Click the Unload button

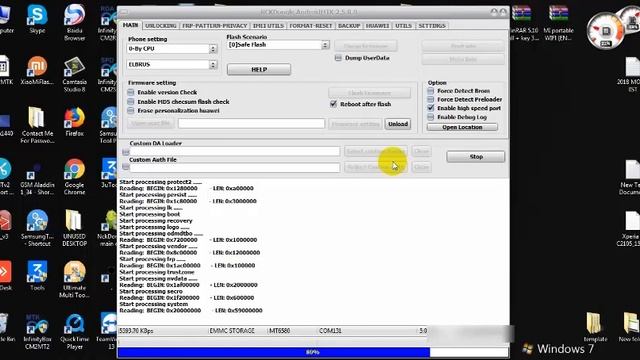coord(398,124)
